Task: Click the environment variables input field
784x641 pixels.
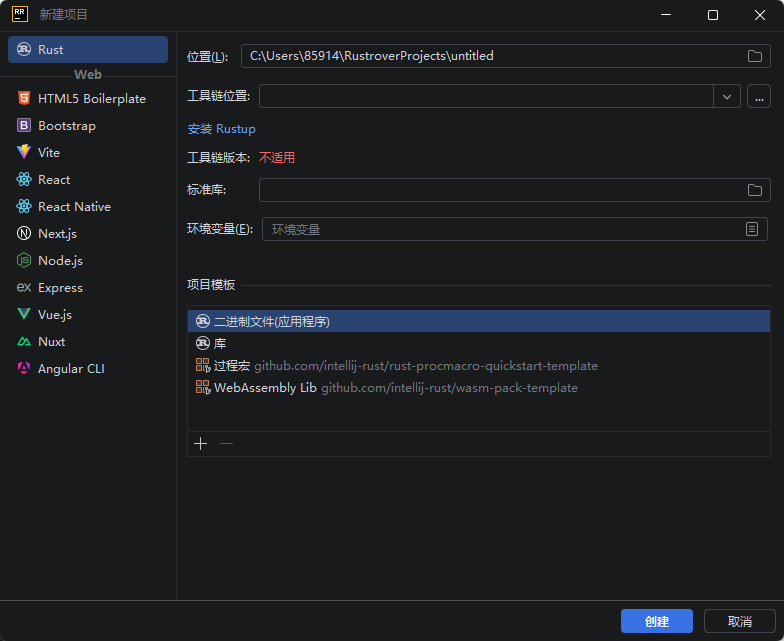Action: click(x=514, y=229)
